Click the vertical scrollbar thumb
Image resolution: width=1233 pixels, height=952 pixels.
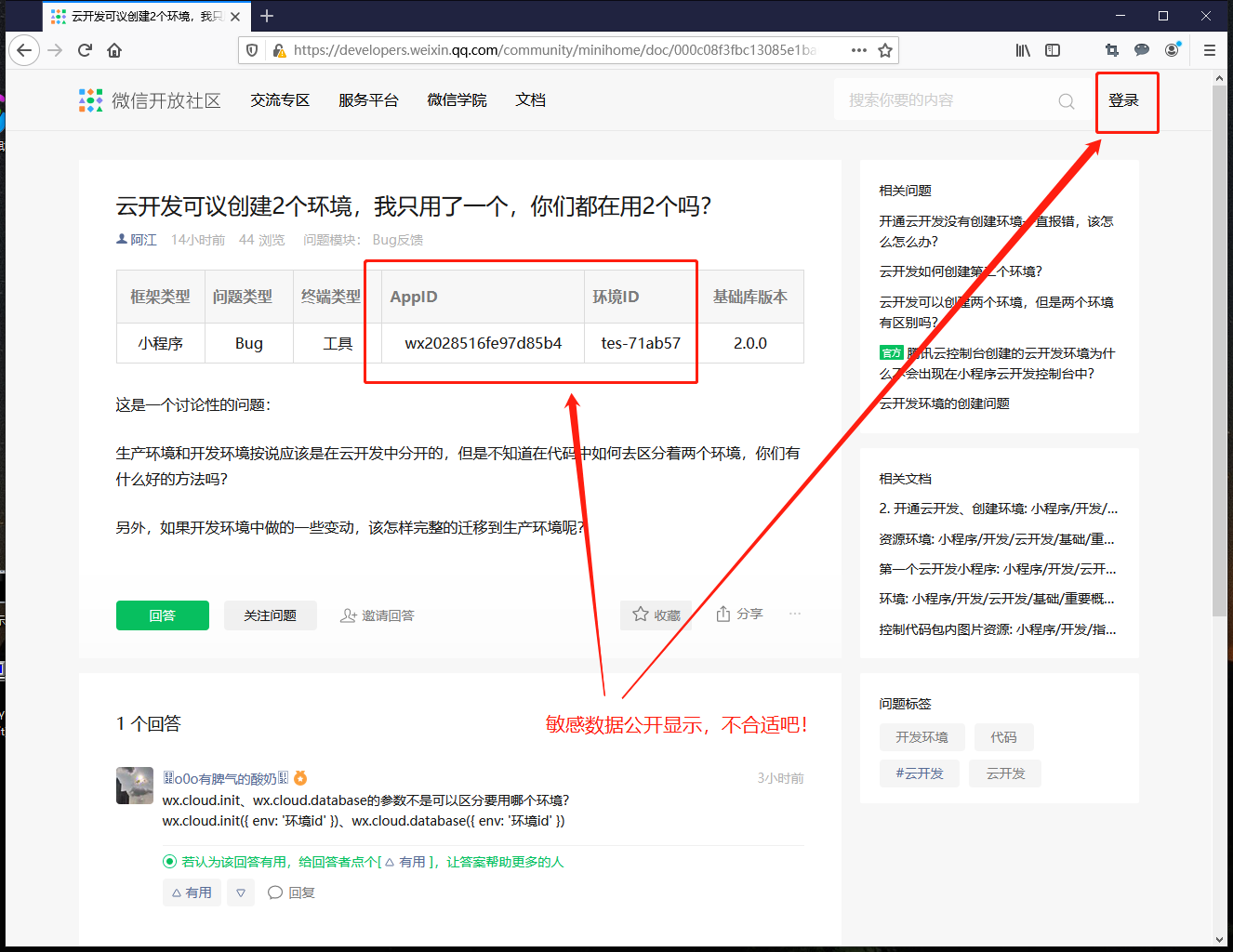tap(1219, 351)
